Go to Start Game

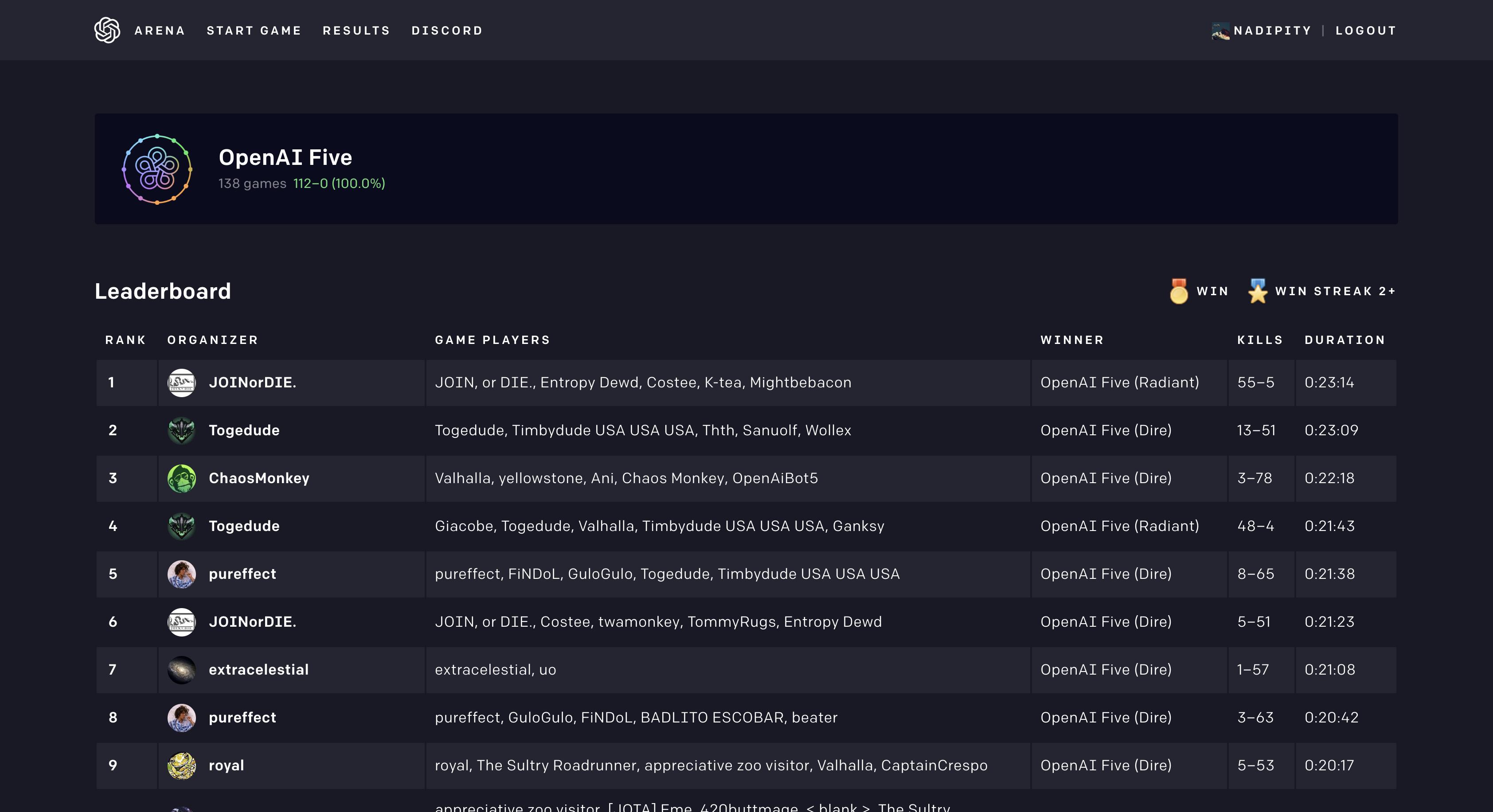click(254, 31)
